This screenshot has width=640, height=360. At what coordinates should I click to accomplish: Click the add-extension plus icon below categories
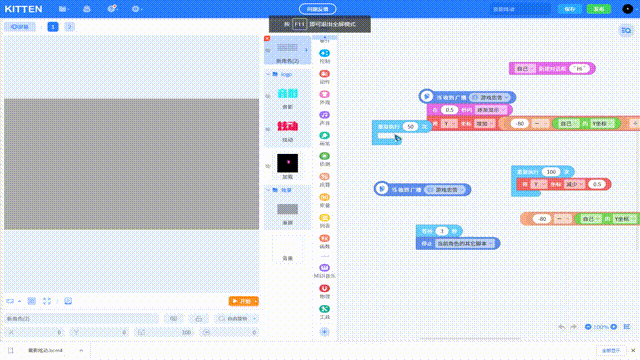[324, 332]
